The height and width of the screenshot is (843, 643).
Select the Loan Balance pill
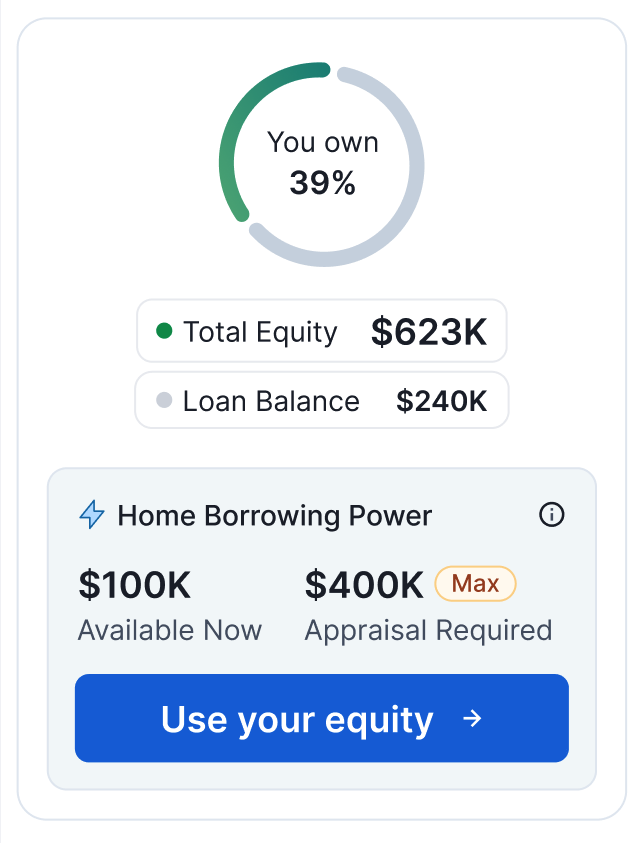(x=322, y=400)
